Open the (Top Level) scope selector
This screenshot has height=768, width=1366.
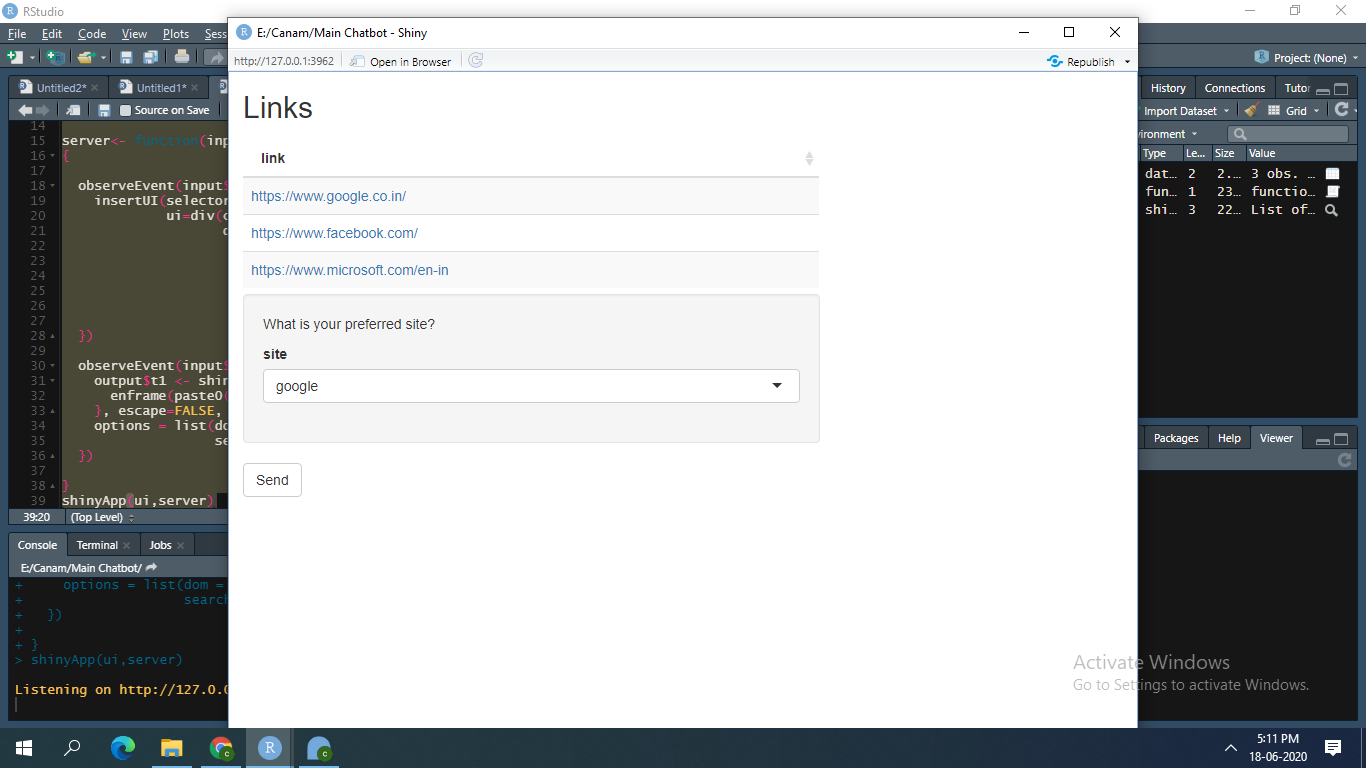coord(101,517)
